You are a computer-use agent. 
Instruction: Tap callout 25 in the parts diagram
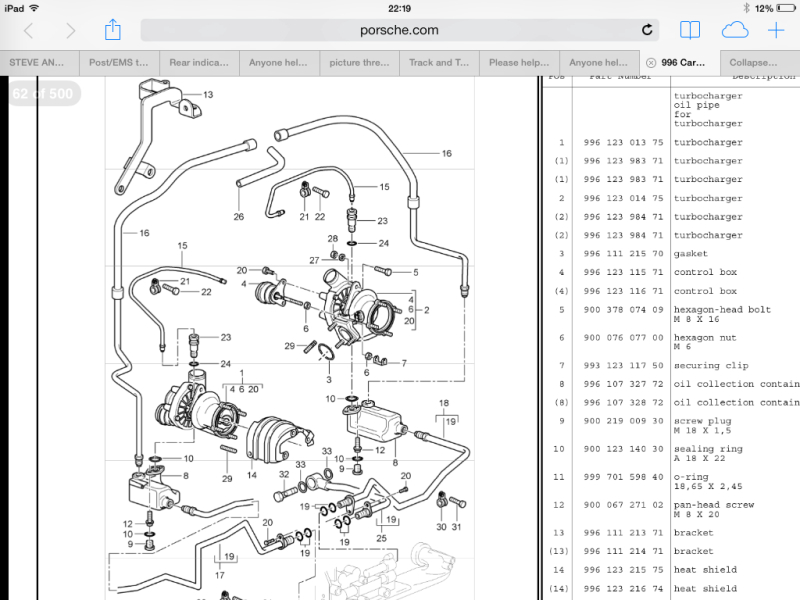[381, 538]
